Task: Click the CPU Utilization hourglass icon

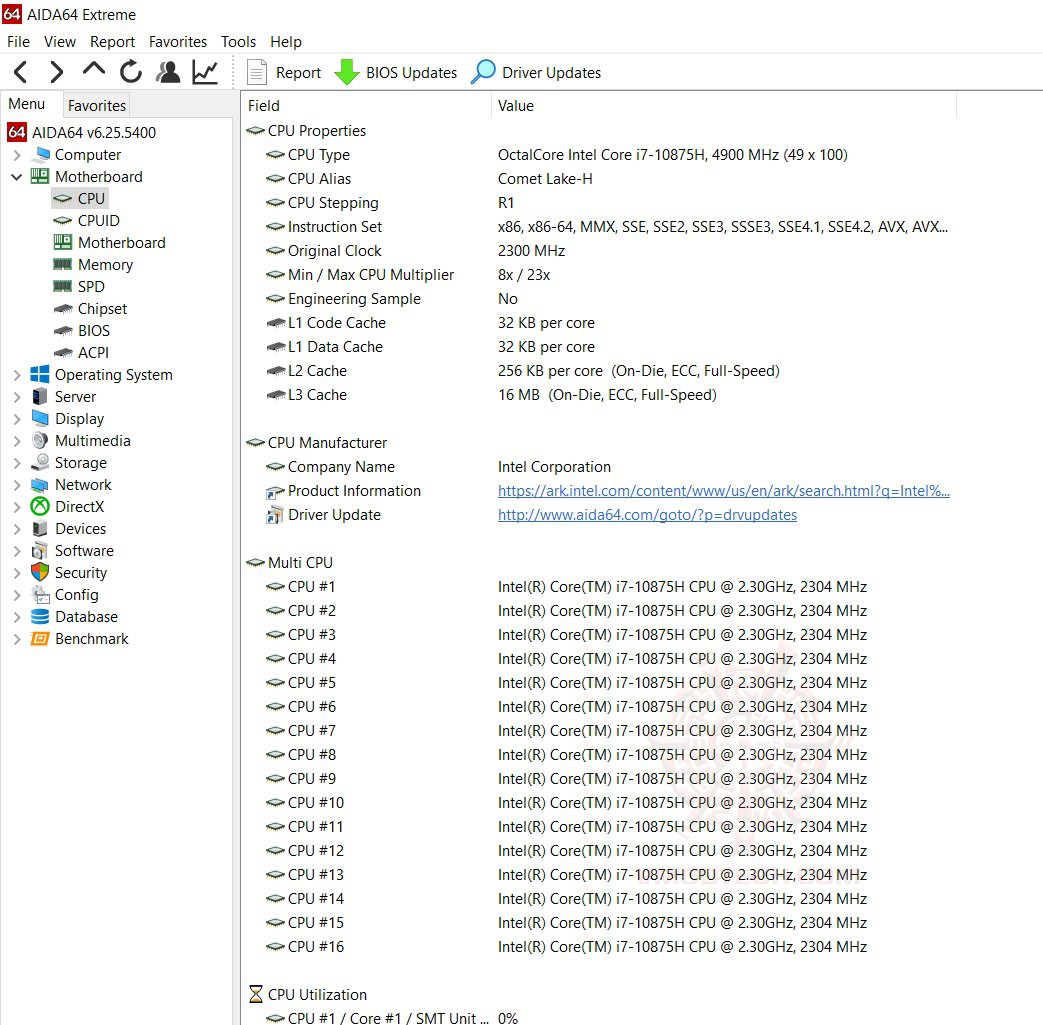Action: click(255, 994)
